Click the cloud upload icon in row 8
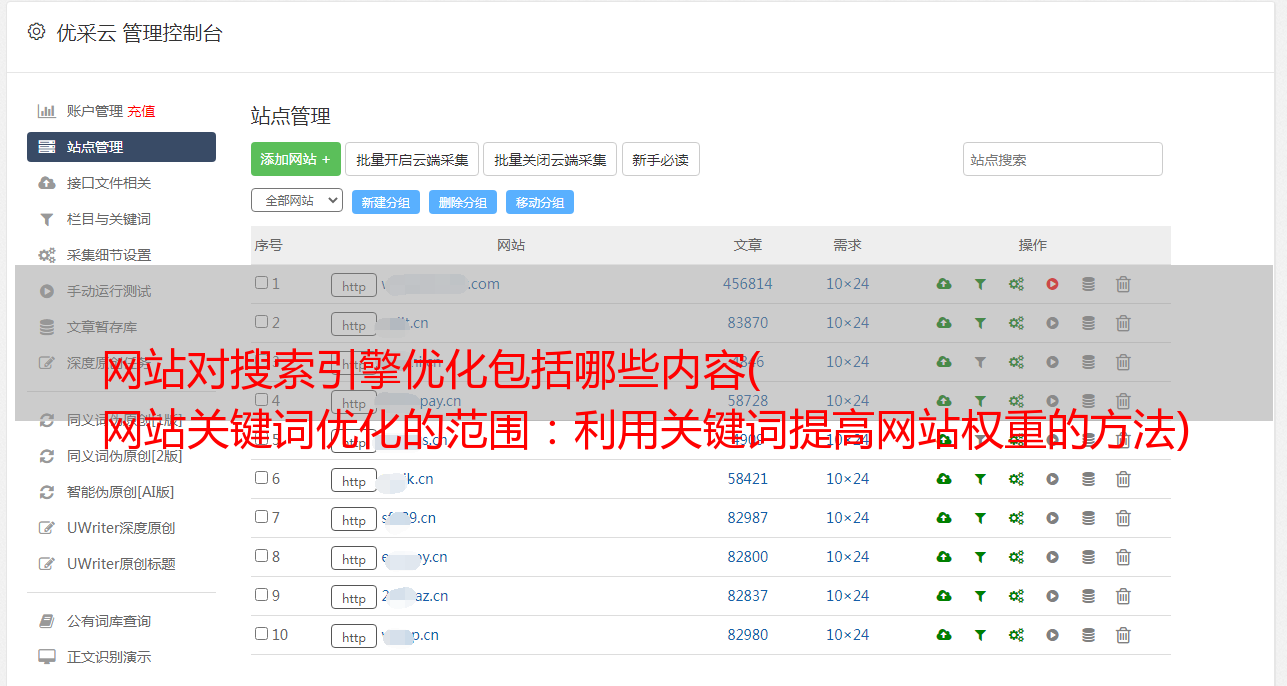Screen dimensions: 1287x686 [944, 557]
